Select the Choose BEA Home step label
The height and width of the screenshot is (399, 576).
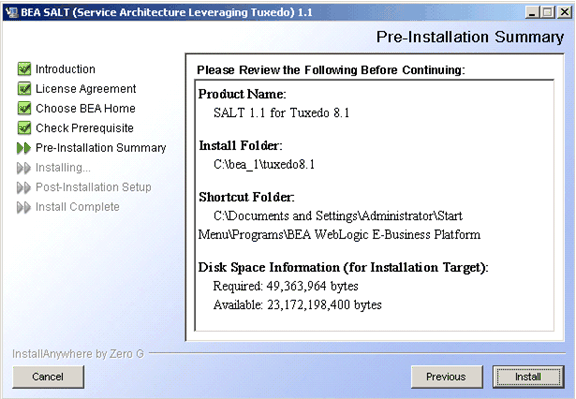pyautogui.click(x=85, y=108)
